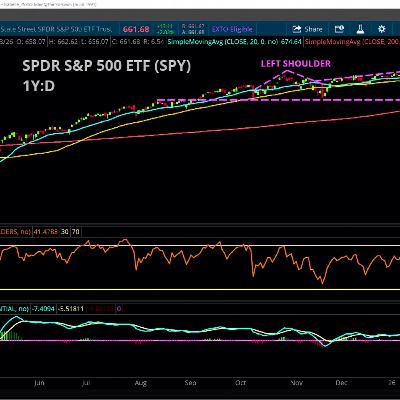Click the State Street SPDR ETF Trust name
This screenshot has height=400, width=400.
pyautogui.click(x=56, y=29)
